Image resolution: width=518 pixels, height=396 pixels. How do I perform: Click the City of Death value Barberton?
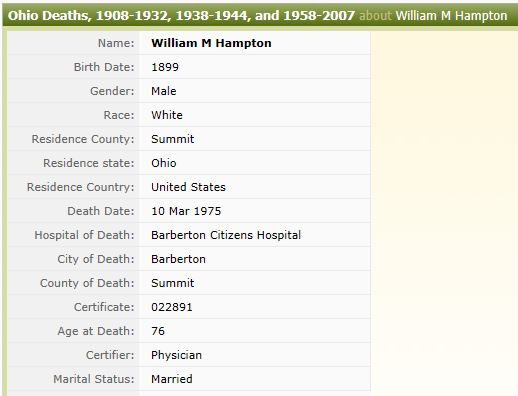[x=178, y=259]
